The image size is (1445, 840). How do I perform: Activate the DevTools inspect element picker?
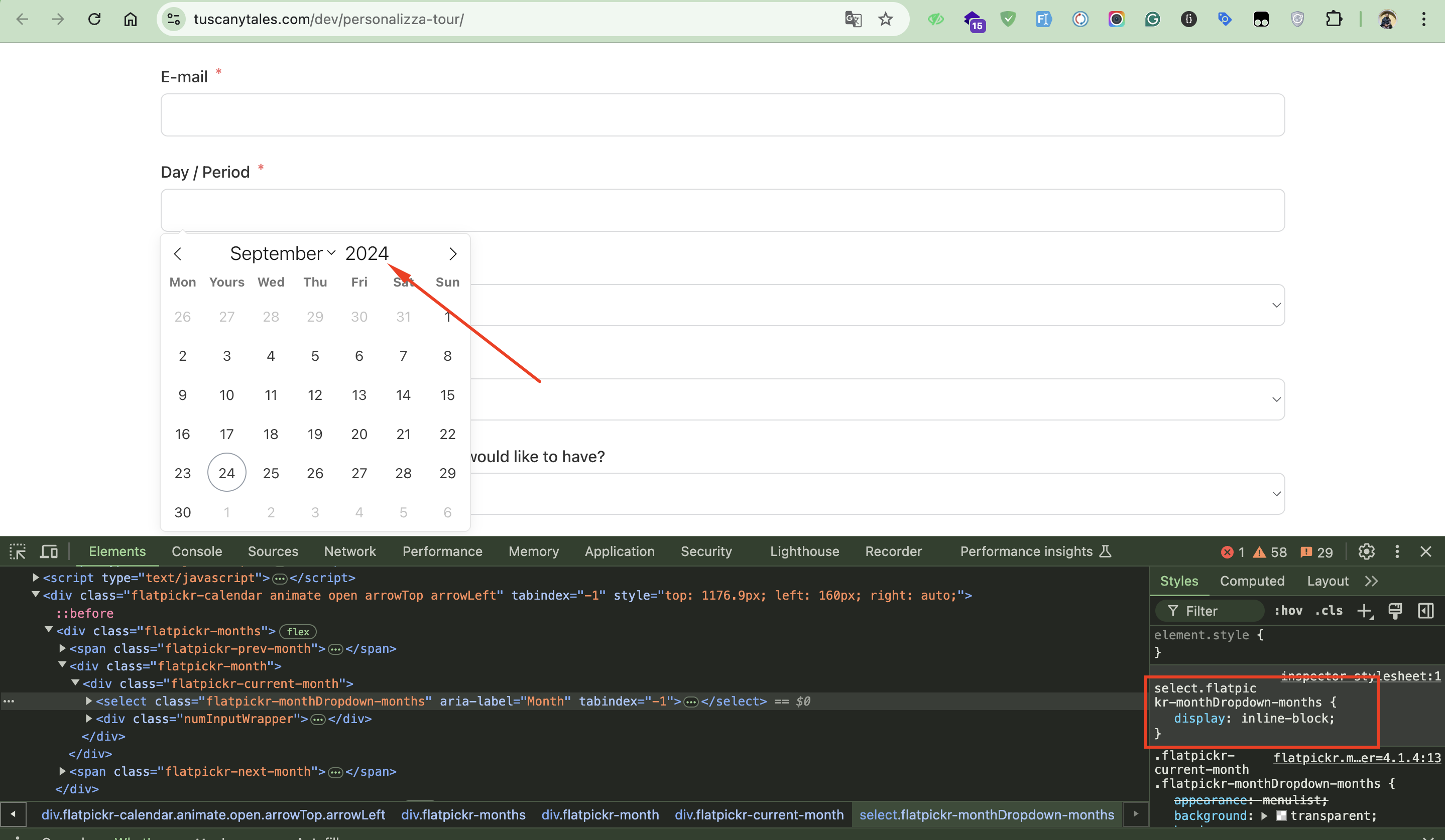[18, 551]
